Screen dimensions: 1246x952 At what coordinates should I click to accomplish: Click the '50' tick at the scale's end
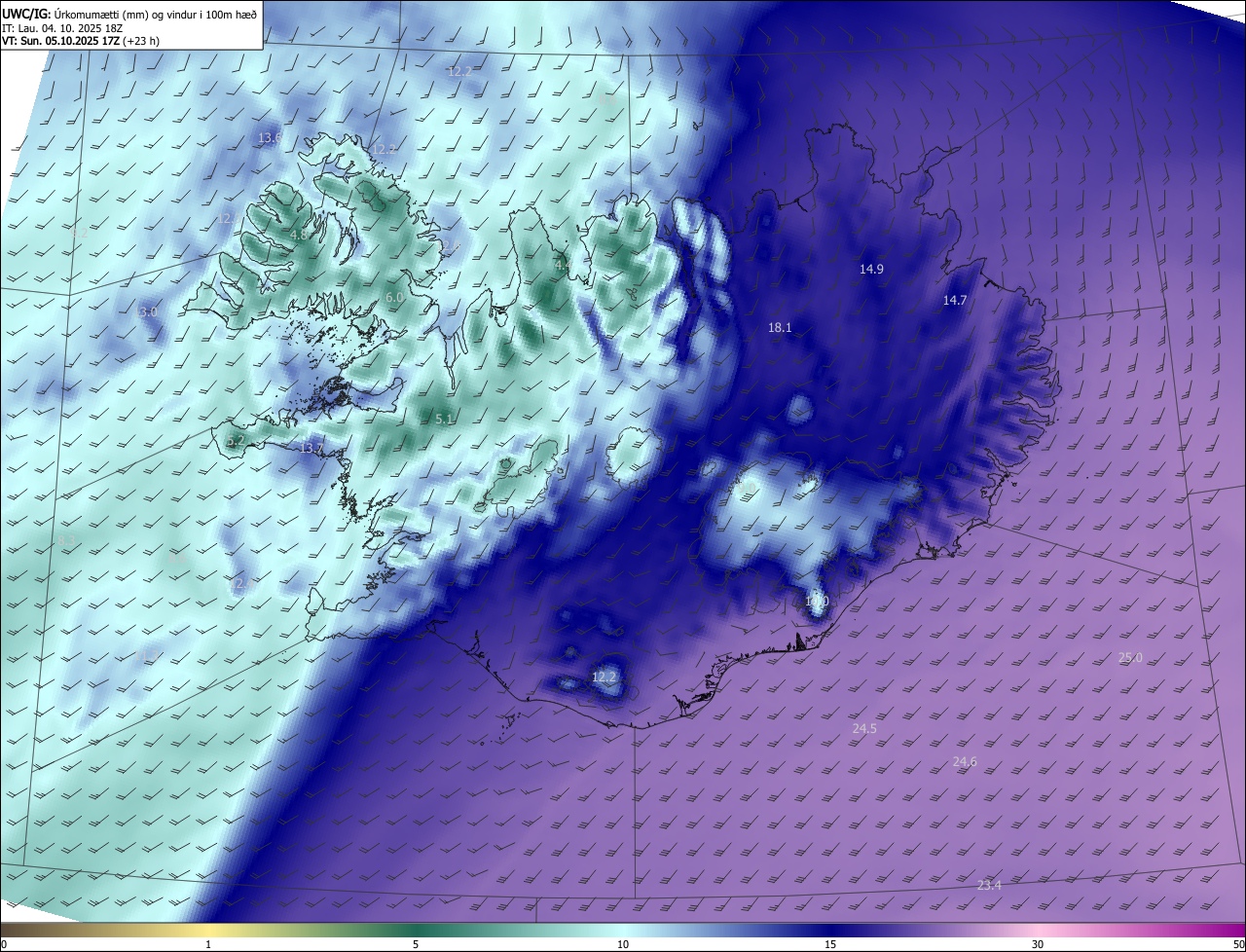[x=1238, y=944]
